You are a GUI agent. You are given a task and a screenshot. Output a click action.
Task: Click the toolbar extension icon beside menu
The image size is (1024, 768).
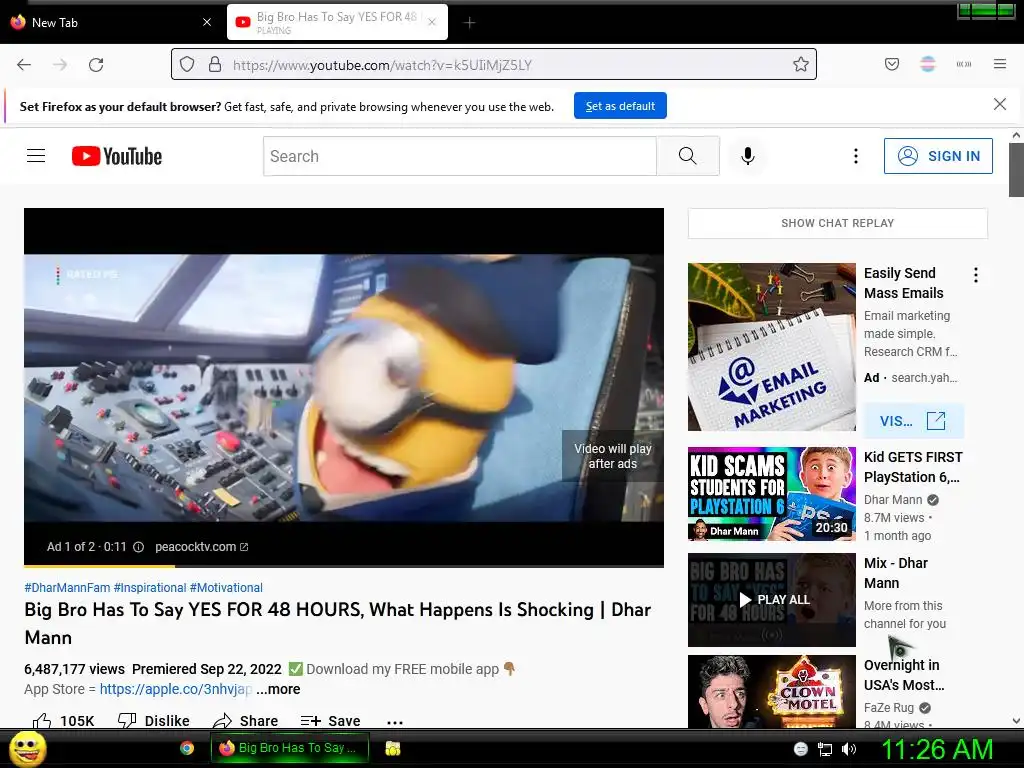coord(964,64)
